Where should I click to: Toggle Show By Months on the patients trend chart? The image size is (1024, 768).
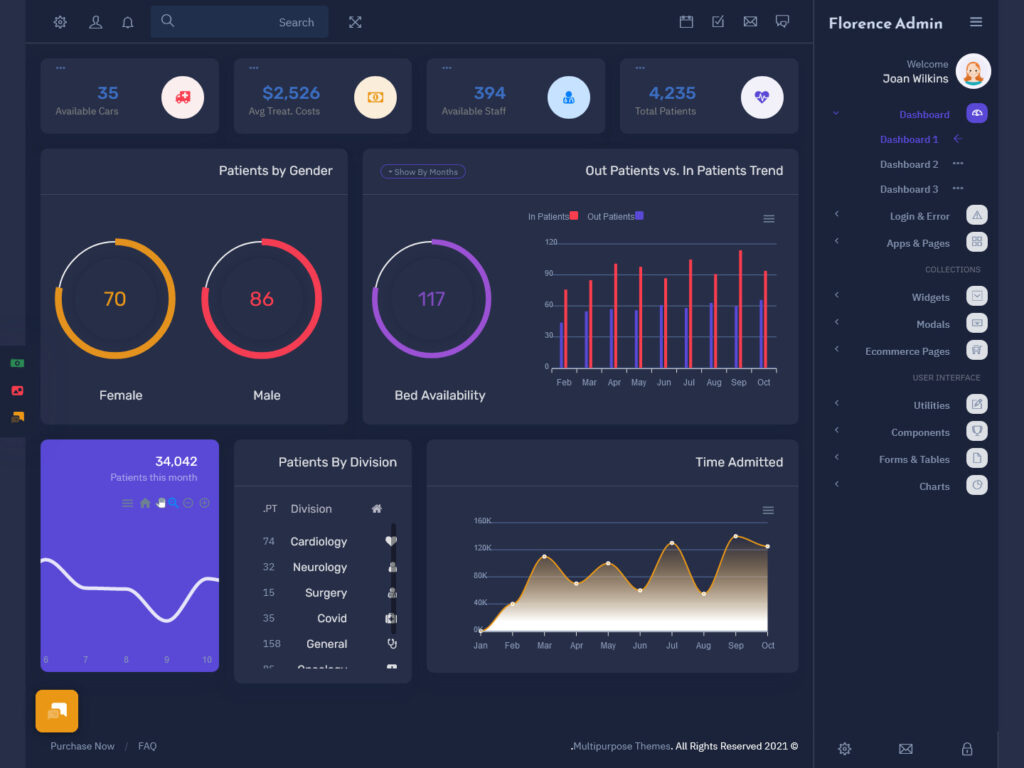[x=422, y=171]
